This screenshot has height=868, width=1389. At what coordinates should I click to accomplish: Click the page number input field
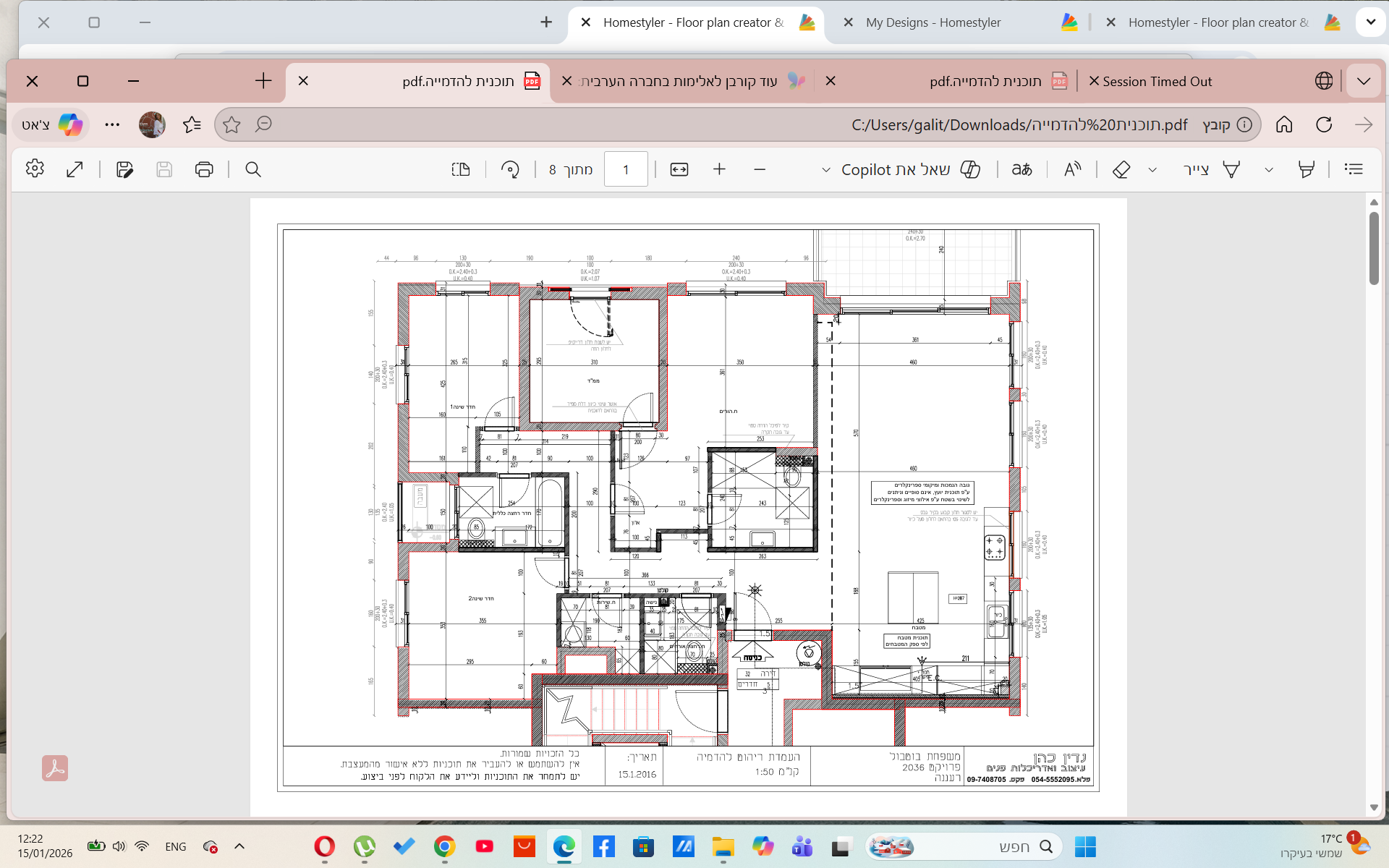tap(626, 169)
